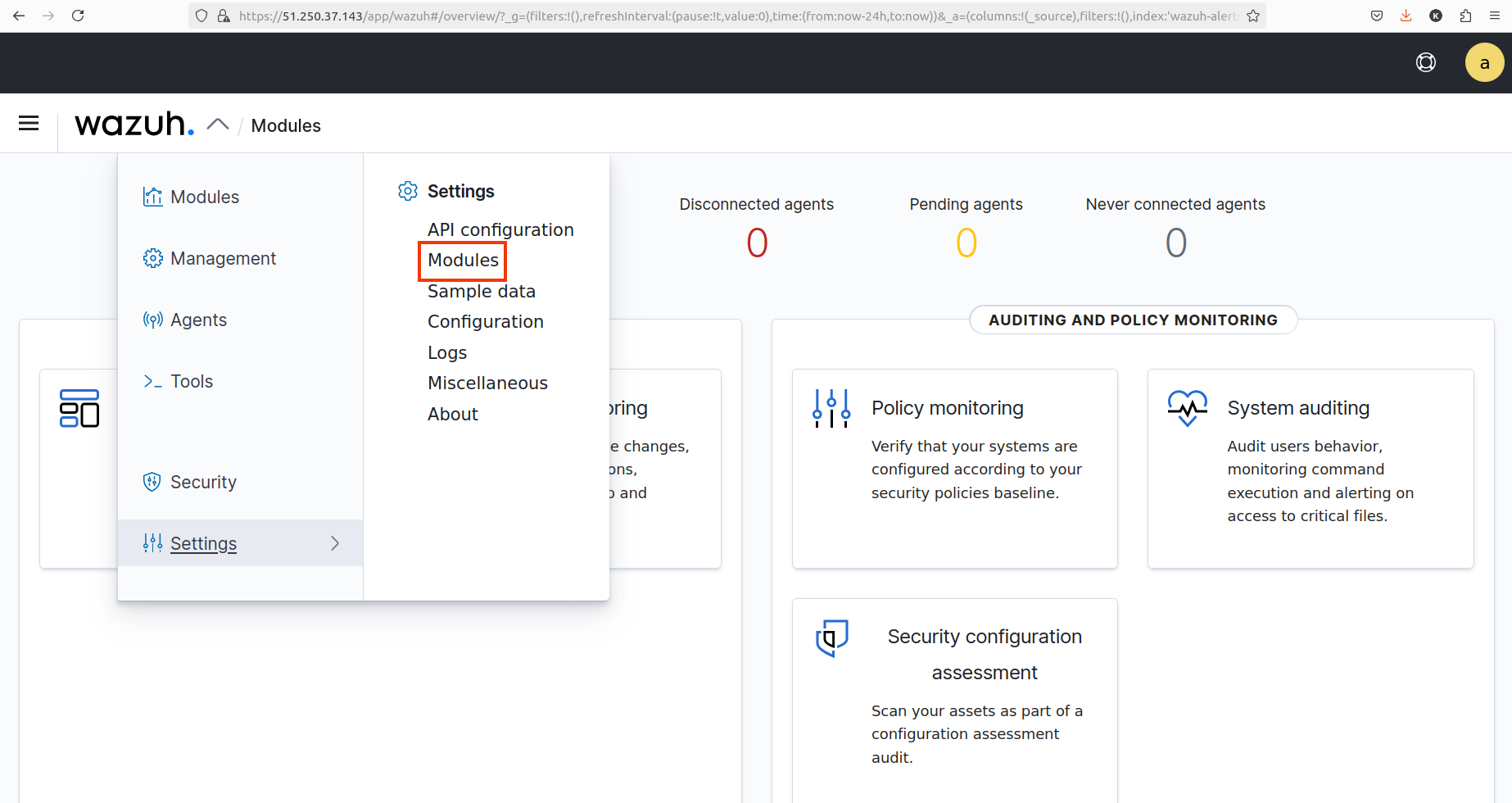Click Auditing and Policy Monitoring heading

point(1134,320)
